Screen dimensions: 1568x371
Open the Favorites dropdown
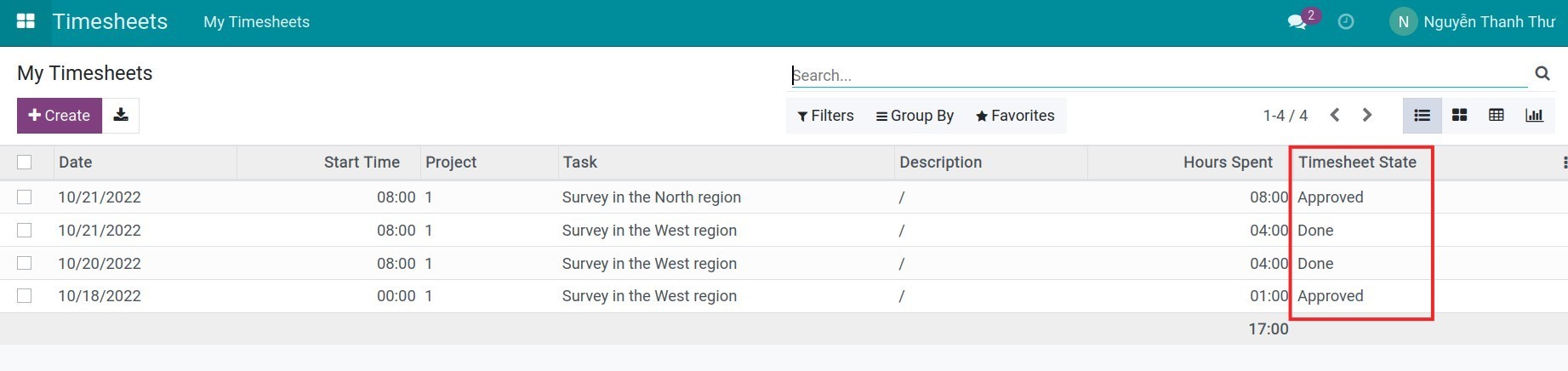pos(1015,116)
